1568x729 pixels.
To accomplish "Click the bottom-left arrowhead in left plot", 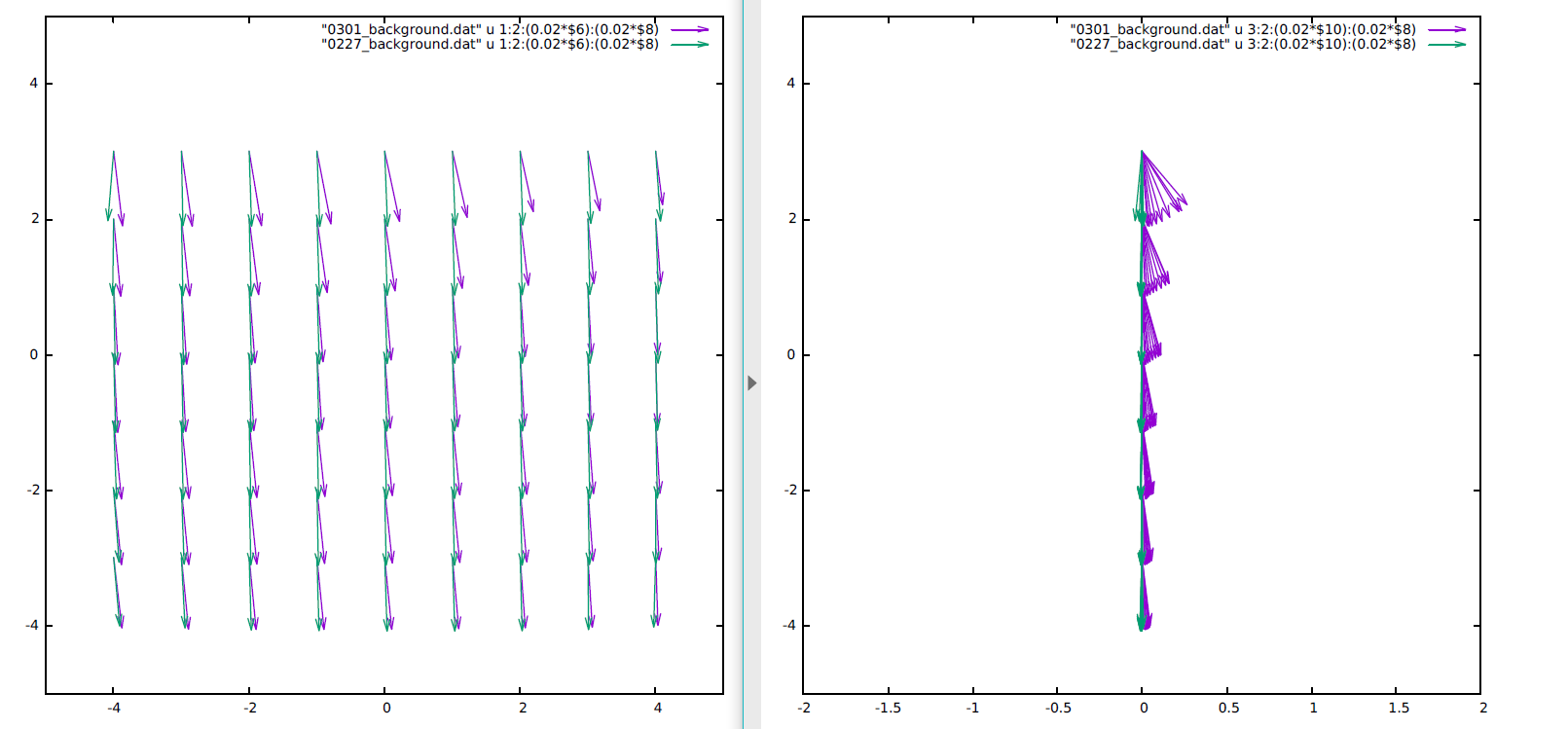I will [x=121, y=625].
